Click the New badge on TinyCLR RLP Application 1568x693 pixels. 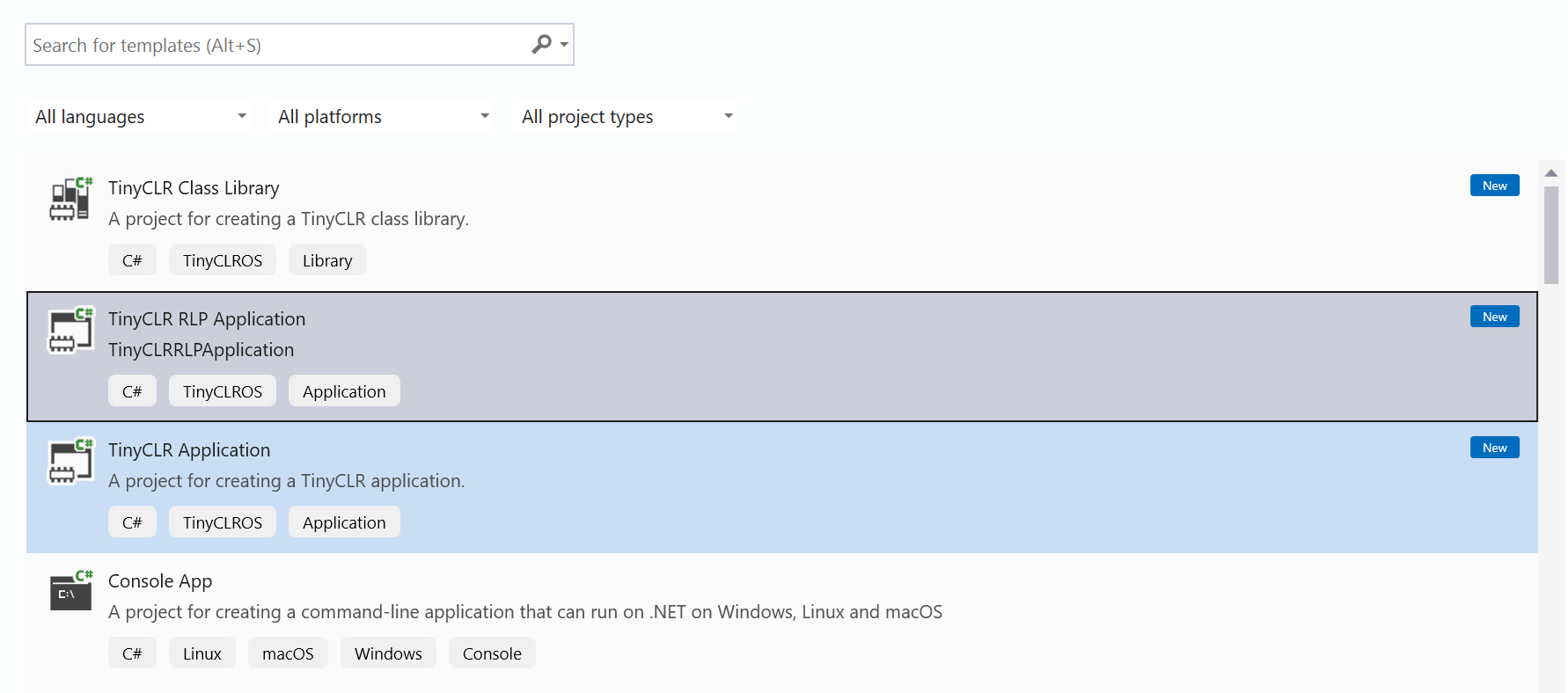[1494, 317]
